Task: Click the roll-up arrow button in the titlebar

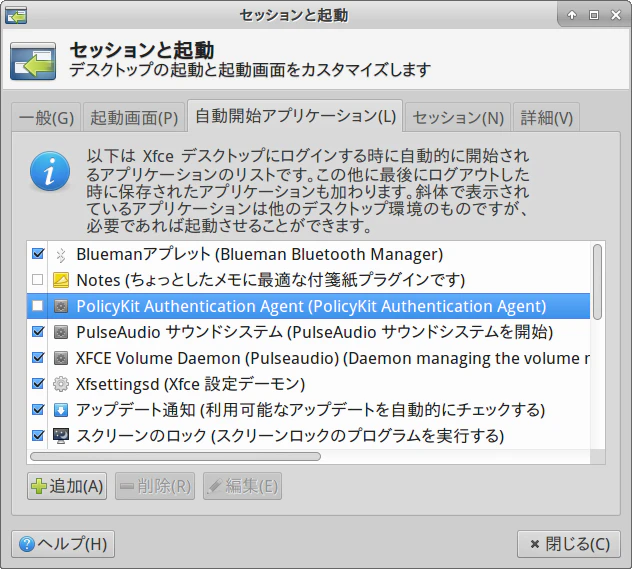Action: coord(572,15)
